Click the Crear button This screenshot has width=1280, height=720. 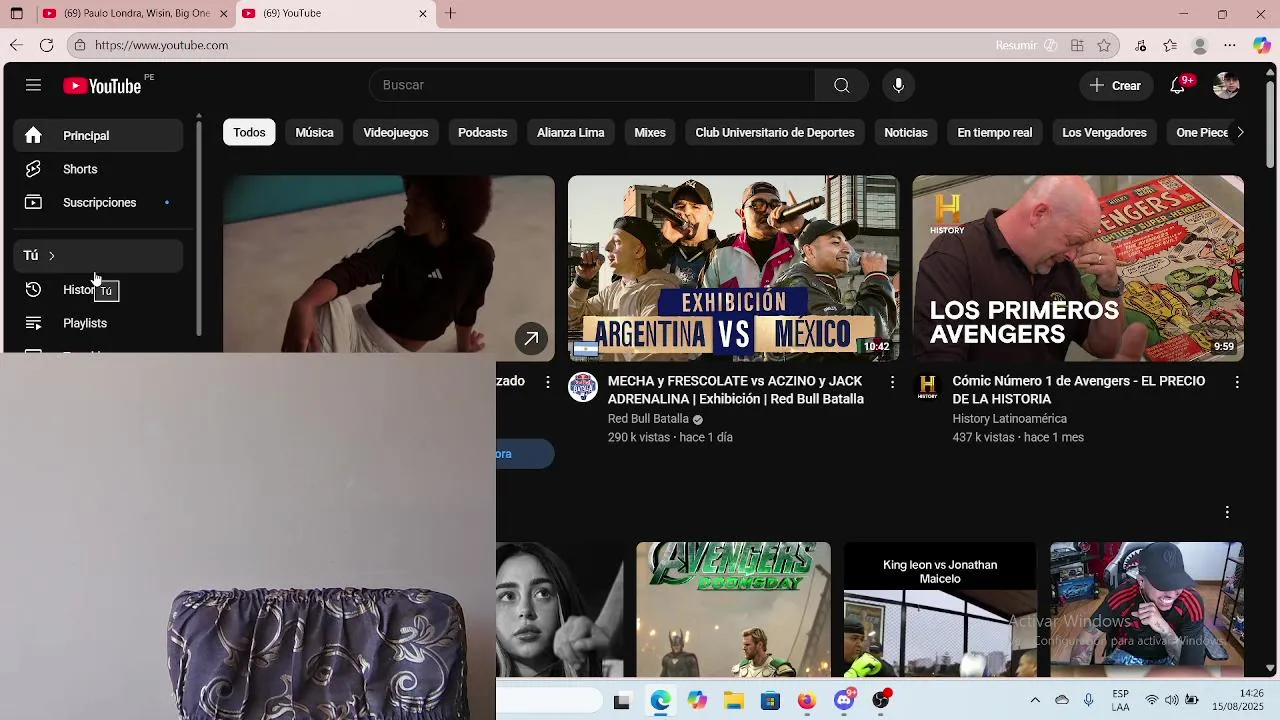pos(1116,85)
